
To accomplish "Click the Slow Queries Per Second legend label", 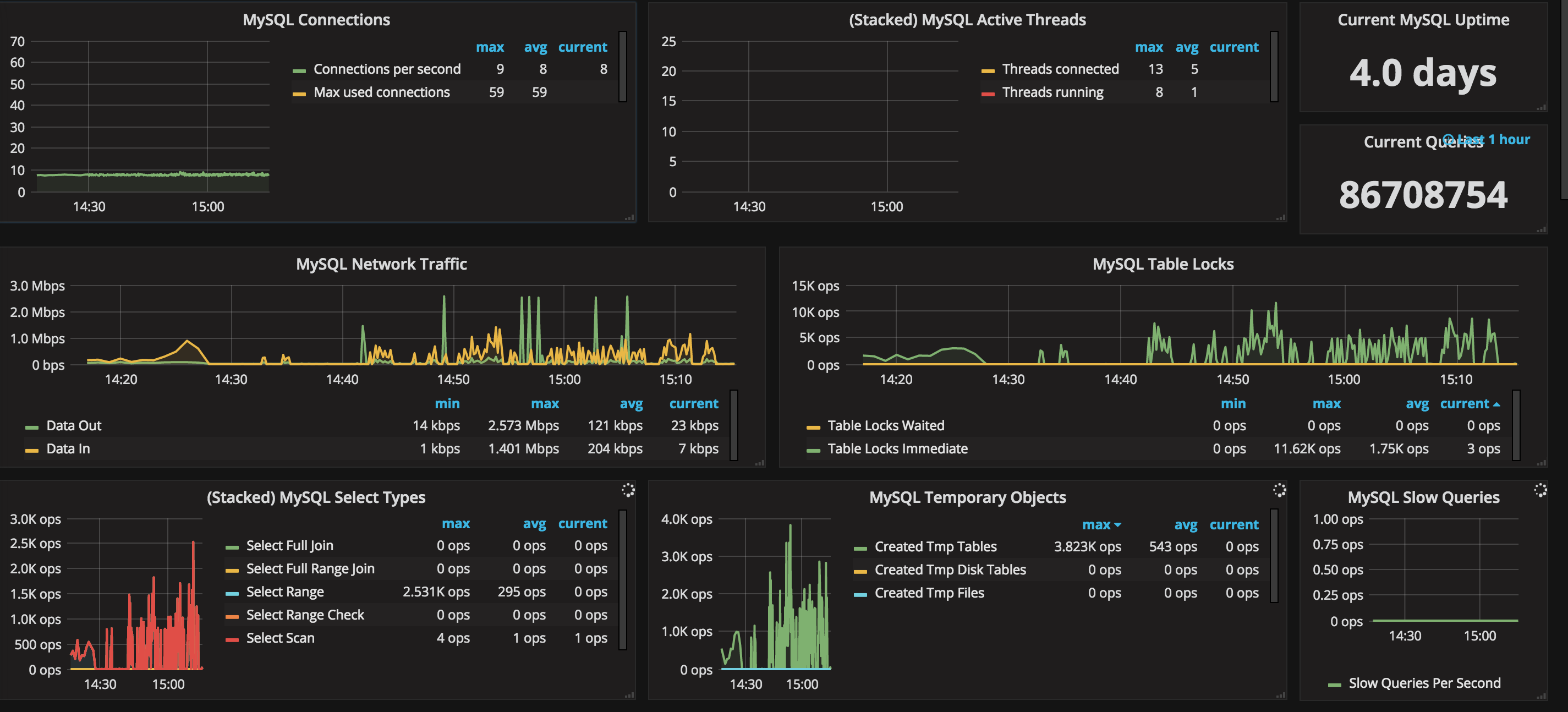I will tap(1424, 683).
